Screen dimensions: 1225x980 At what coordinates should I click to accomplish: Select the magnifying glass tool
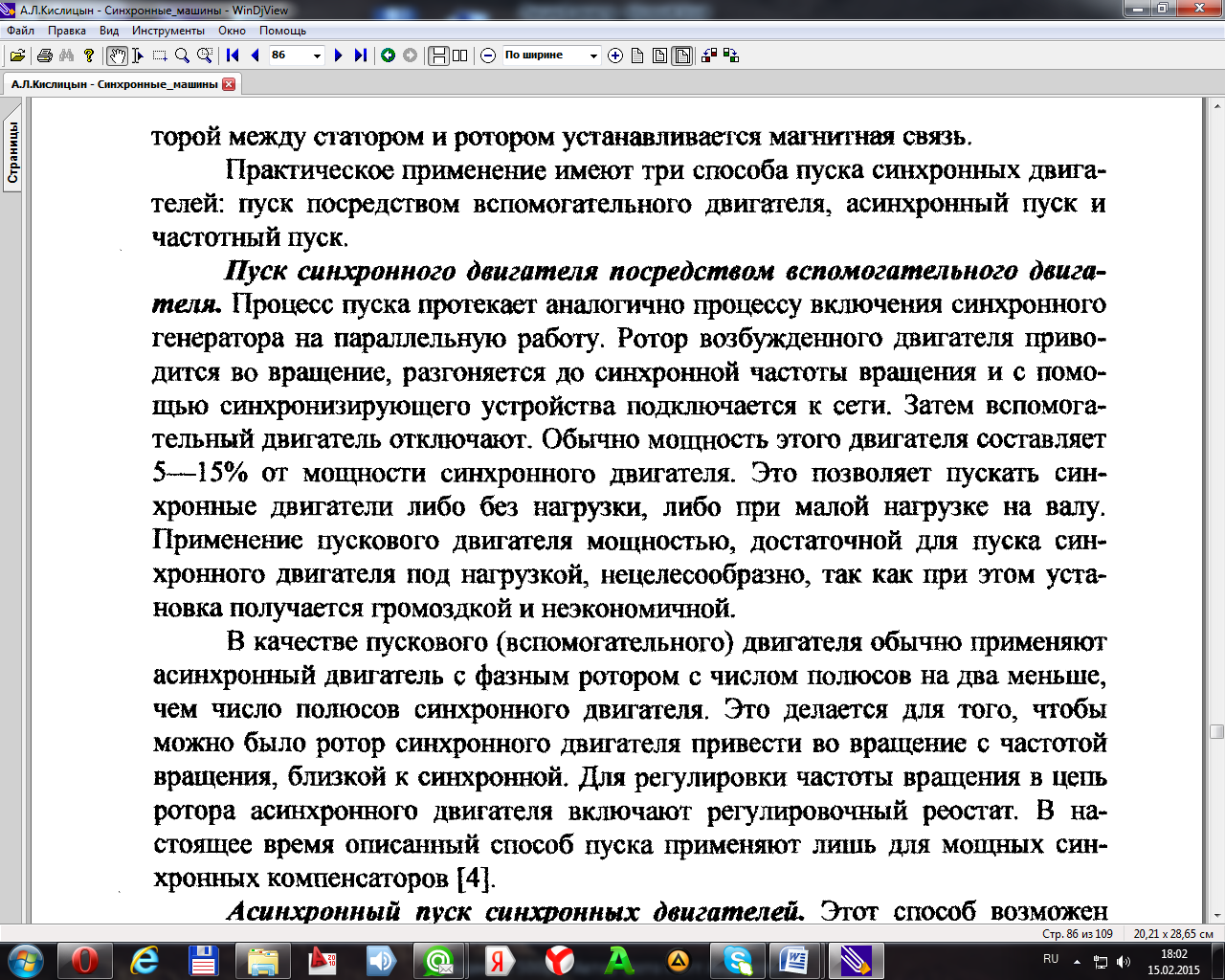(x=182, y=56)
